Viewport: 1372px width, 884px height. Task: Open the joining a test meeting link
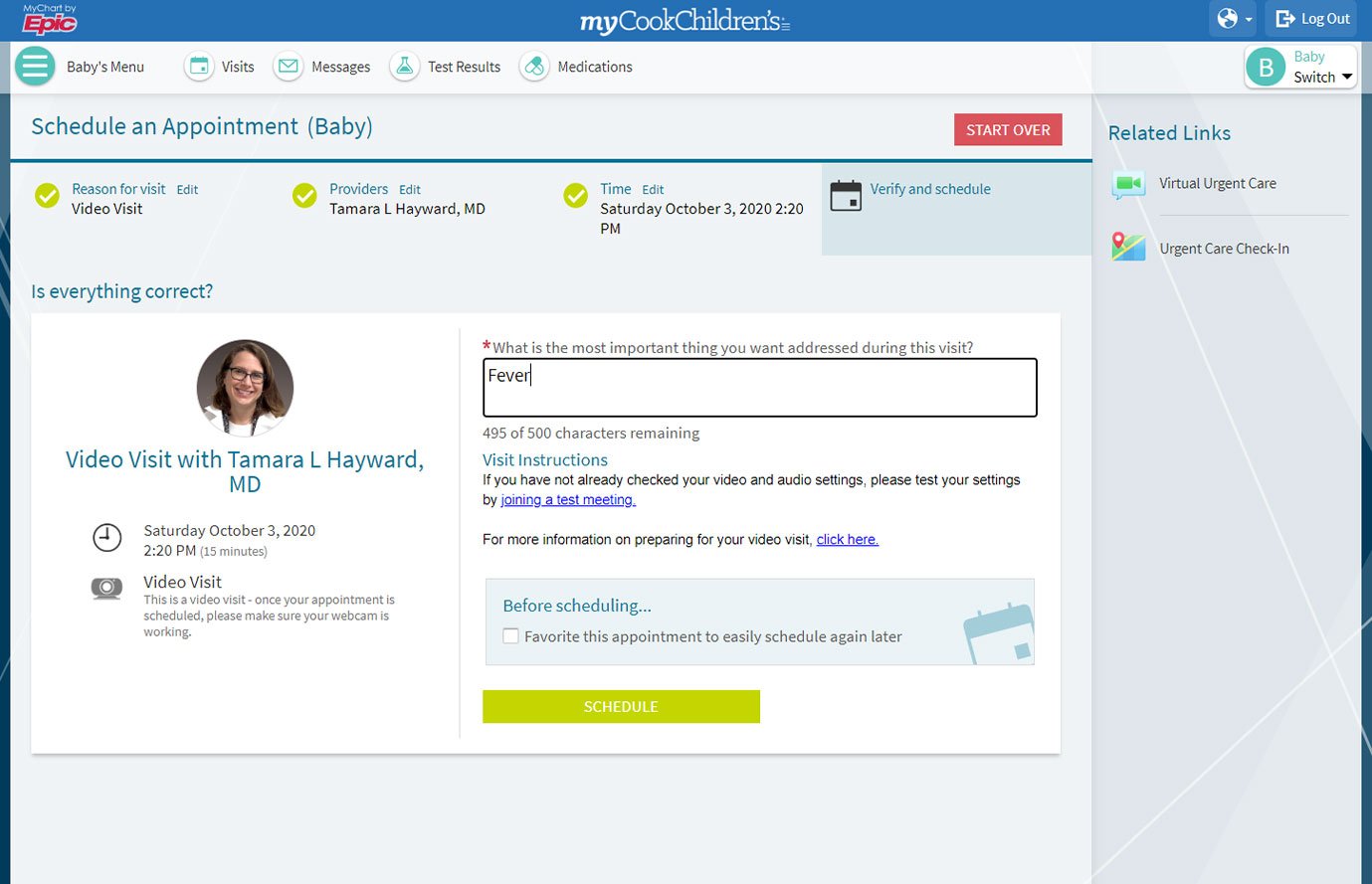[x=567, y=500]
